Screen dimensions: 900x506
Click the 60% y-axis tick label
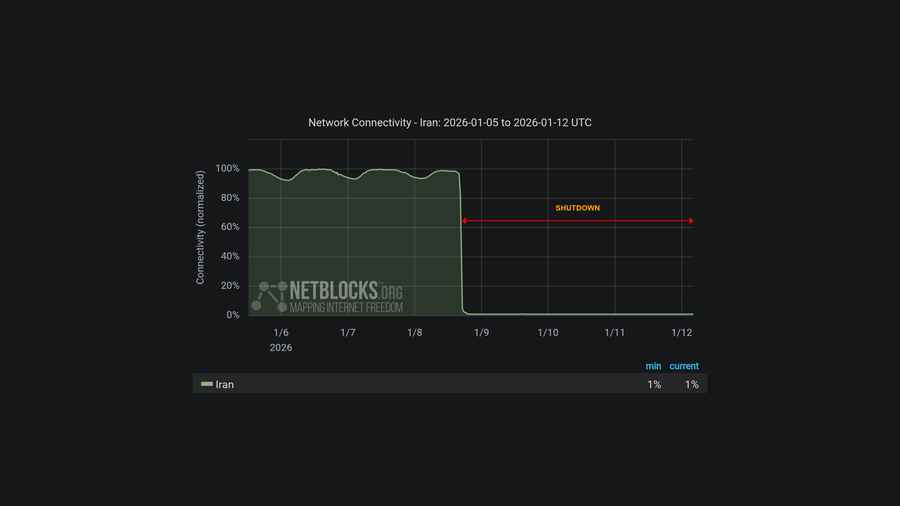(229, 227)
